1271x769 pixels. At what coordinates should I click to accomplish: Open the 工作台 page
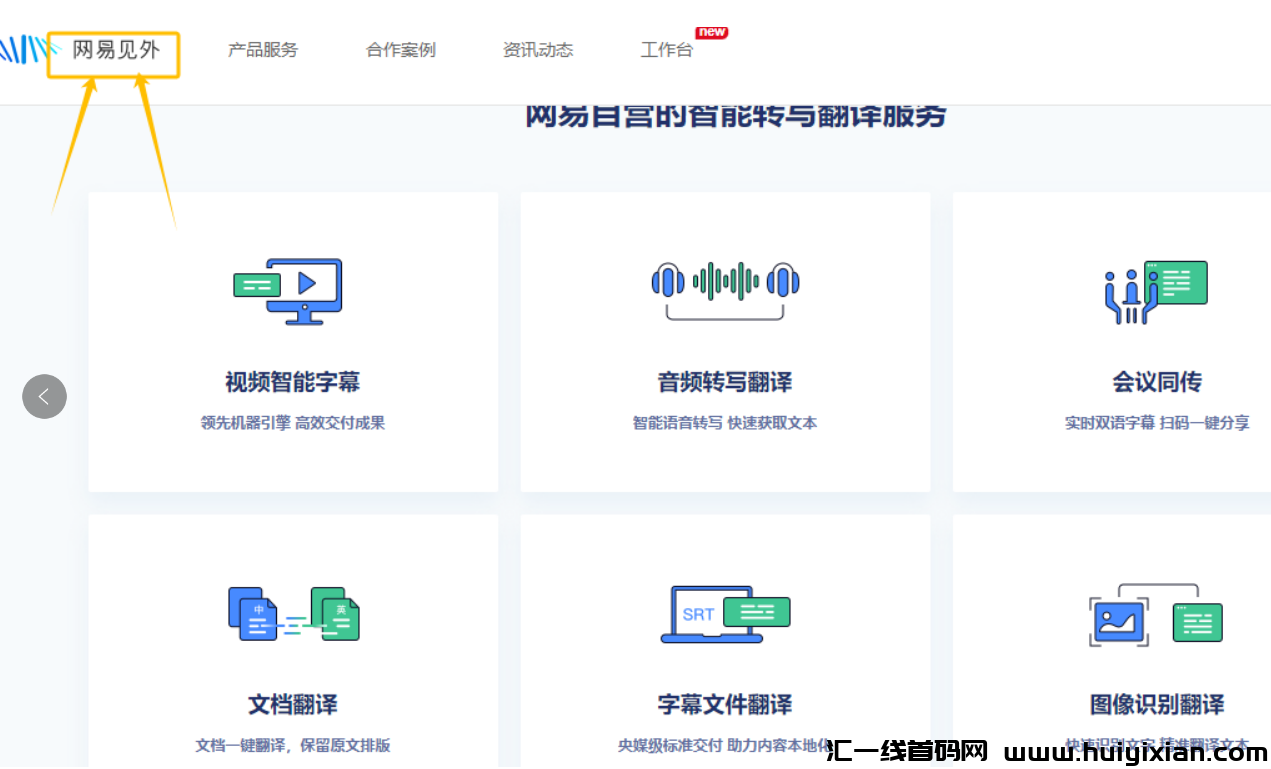pyautogui.click(x=666, y=50)
